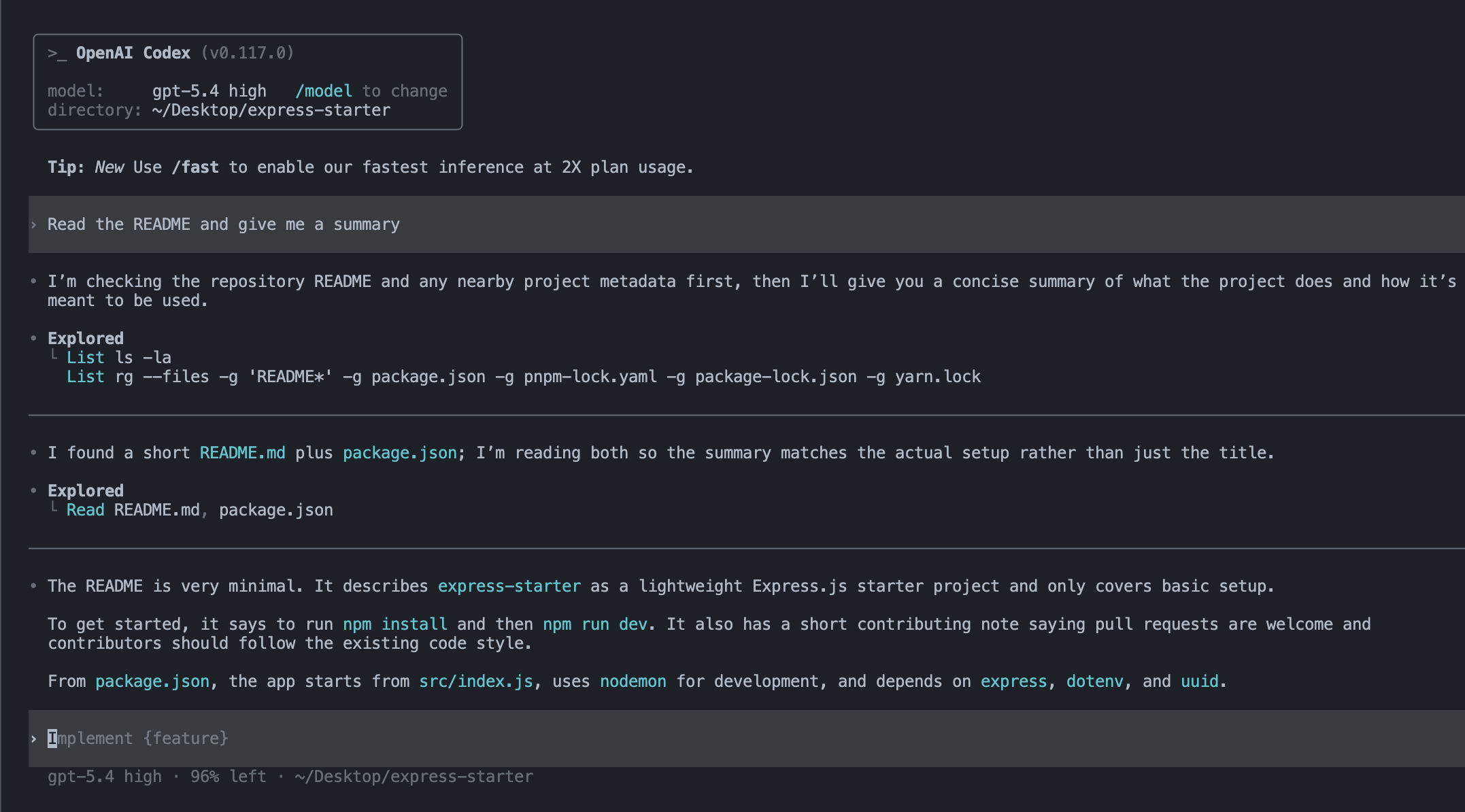Click the bullet icon next to the first Explored entry
Viewport: 1465px width, 812px height.
point(32,338)
